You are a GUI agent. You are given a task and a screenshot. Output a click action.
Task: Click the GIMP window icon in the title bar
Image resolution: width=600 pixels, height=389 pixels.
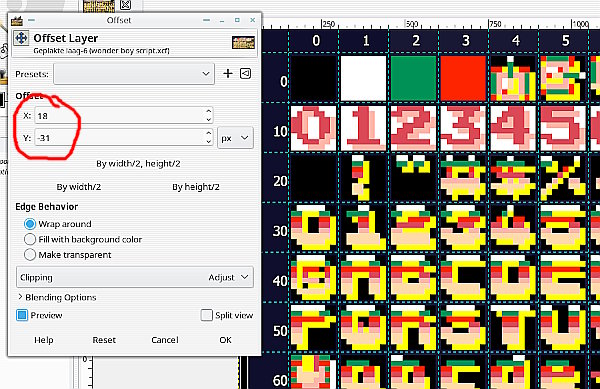click(16, 20)
